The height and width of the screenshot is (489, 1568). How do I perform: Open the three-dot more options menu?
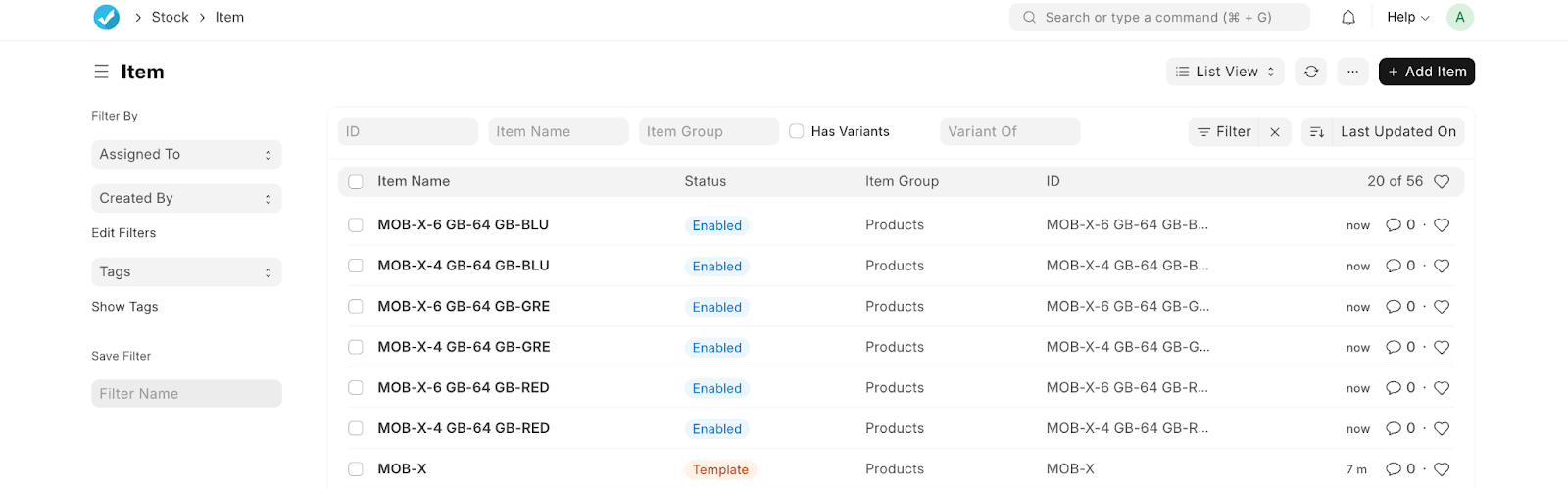click(1352, 72)
